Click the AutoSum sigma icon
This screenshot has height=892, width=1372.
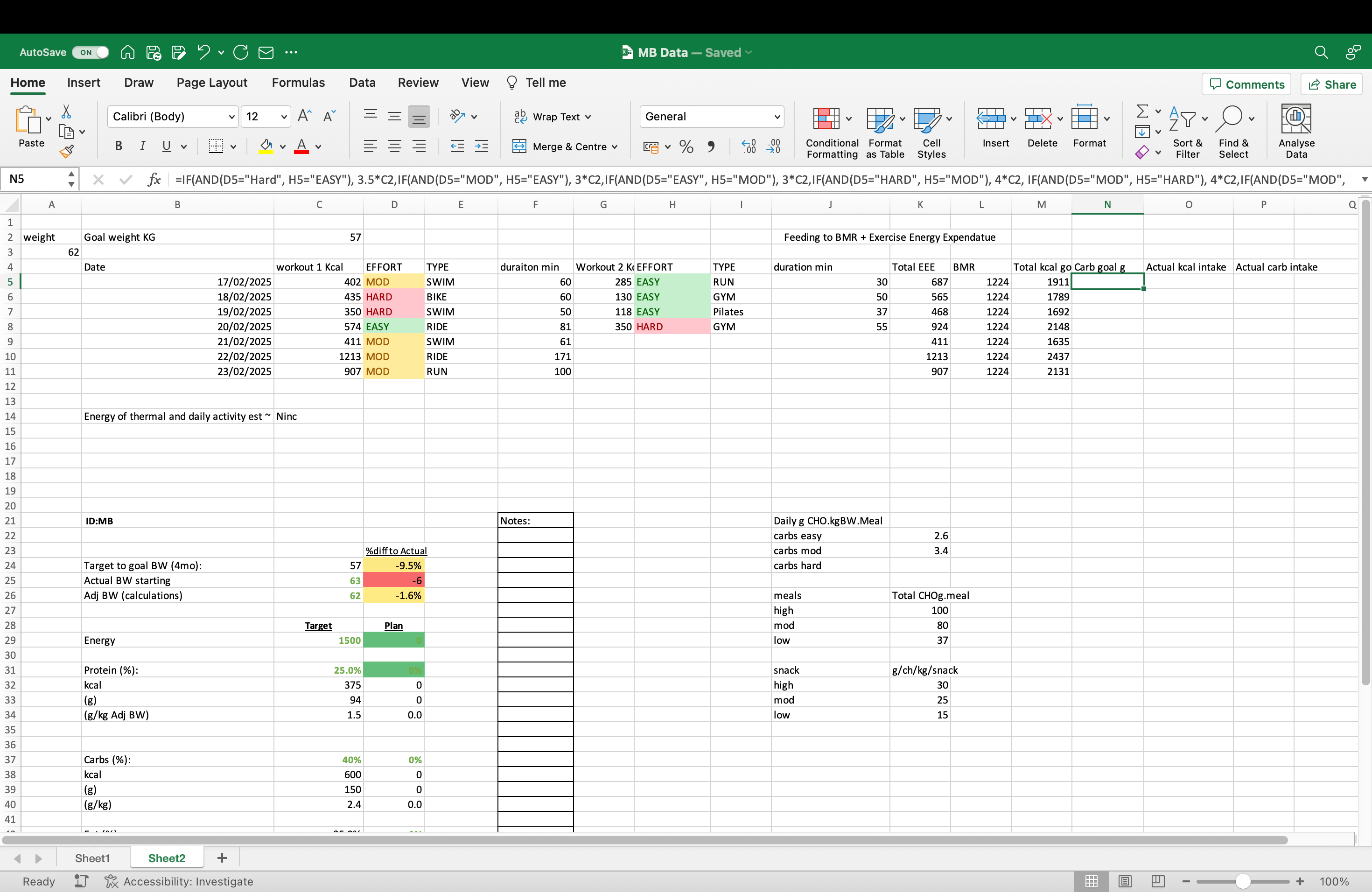pos(1141,111)
